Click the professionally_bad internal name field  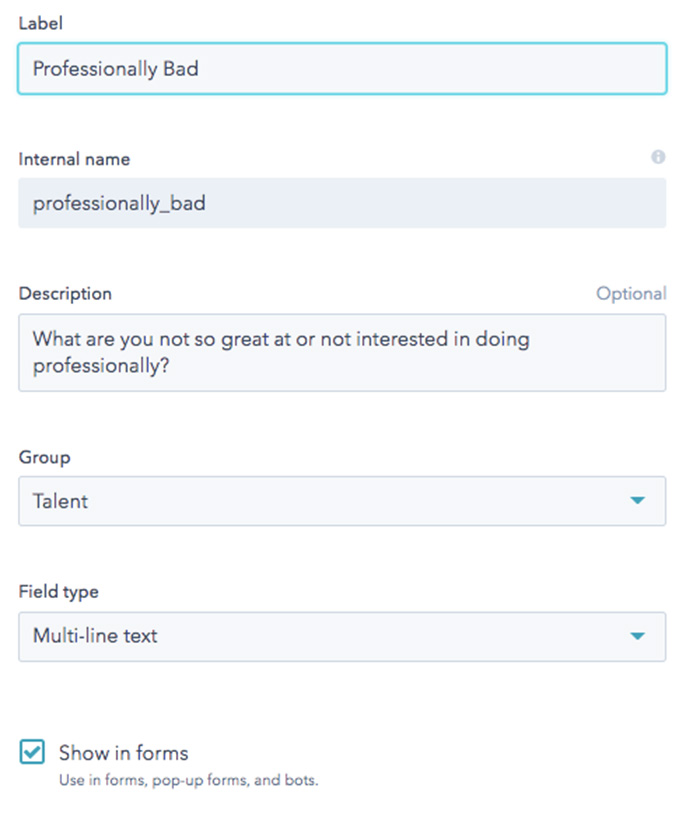point(342,203)
